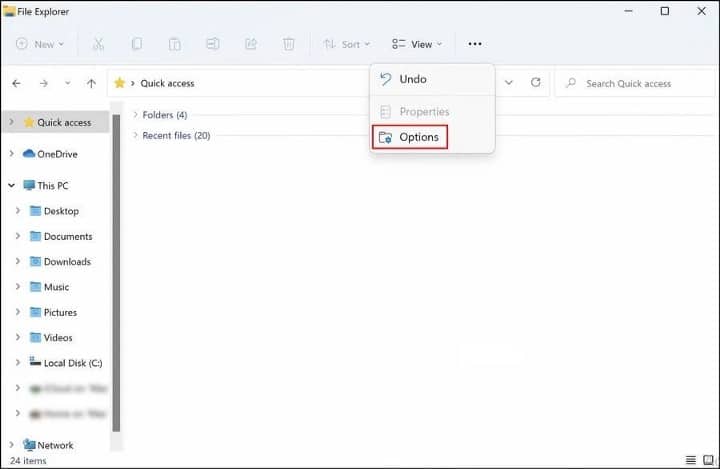Image resolution: width=720 pixels, height=469 pixels.
Task: Select Pictures in the sidebar
Action: pyautogui.click(x=60, y=312)
